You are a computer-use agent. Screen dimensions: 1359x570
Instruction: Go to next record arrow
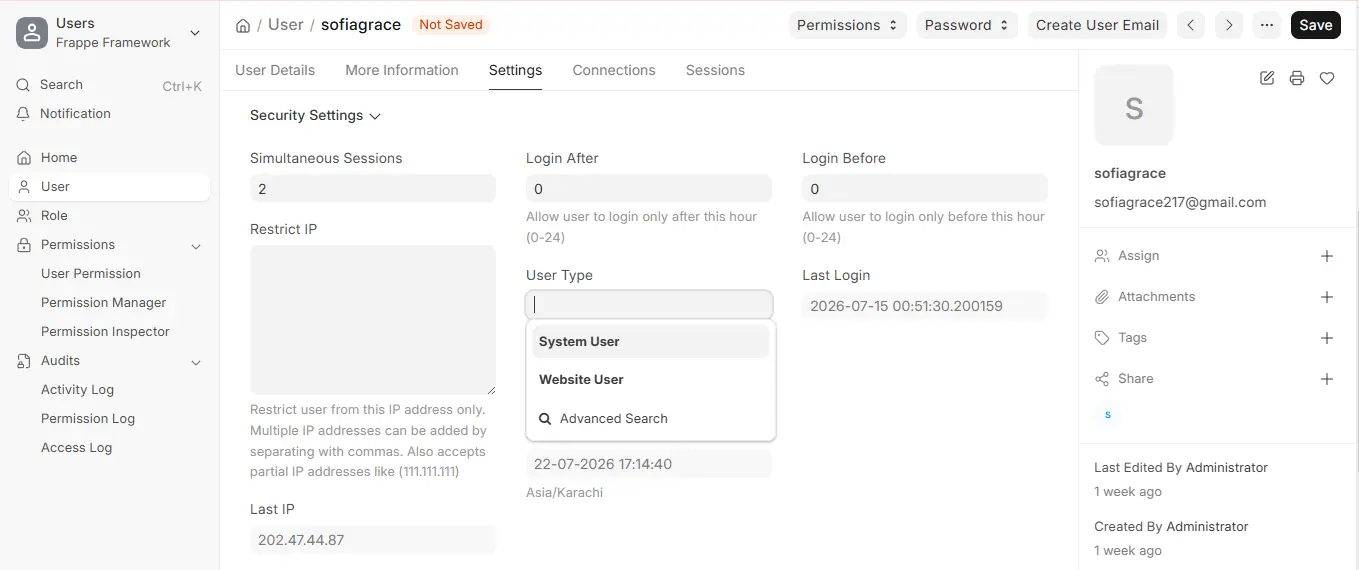1229,25
